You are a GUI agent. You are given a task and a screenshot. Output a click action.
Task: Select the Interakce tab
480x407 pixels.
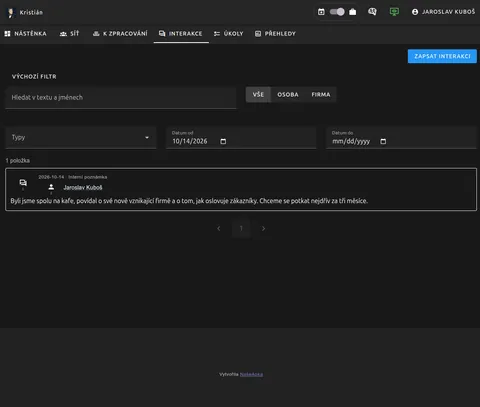(181, 34)
